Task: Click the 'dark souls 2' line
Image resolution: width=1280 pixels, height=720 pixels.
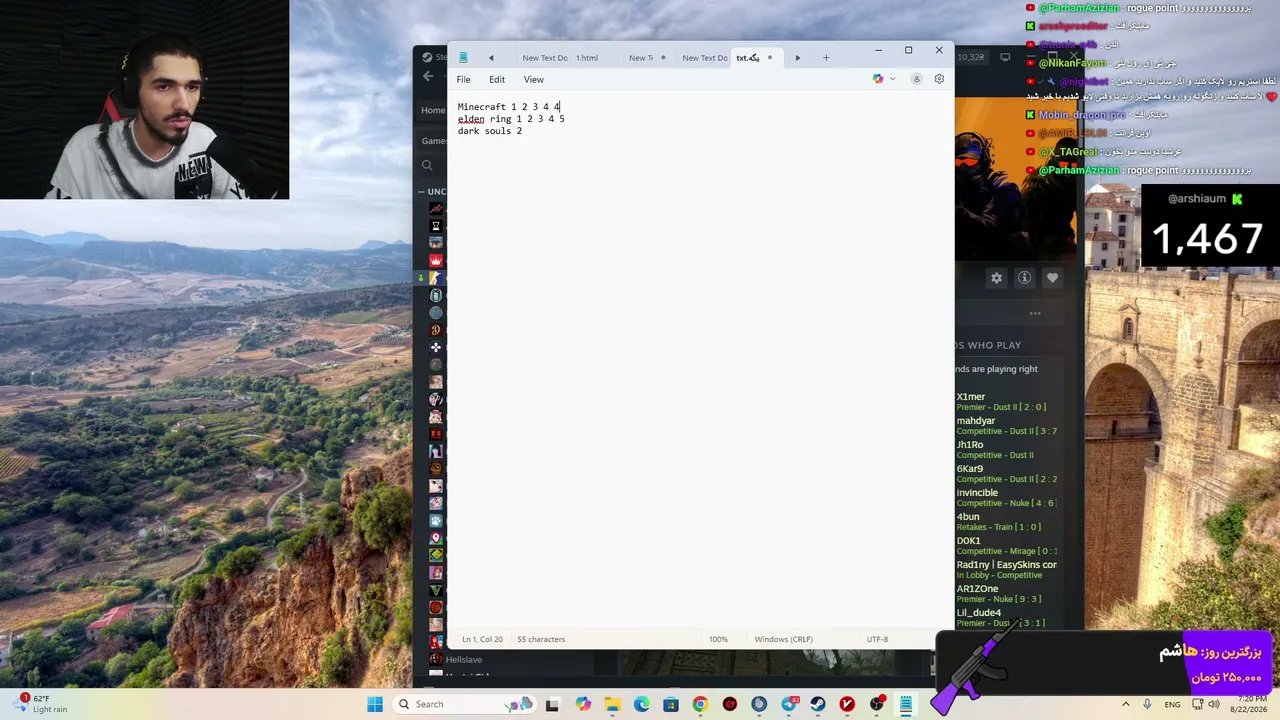Action: (490, 131)
